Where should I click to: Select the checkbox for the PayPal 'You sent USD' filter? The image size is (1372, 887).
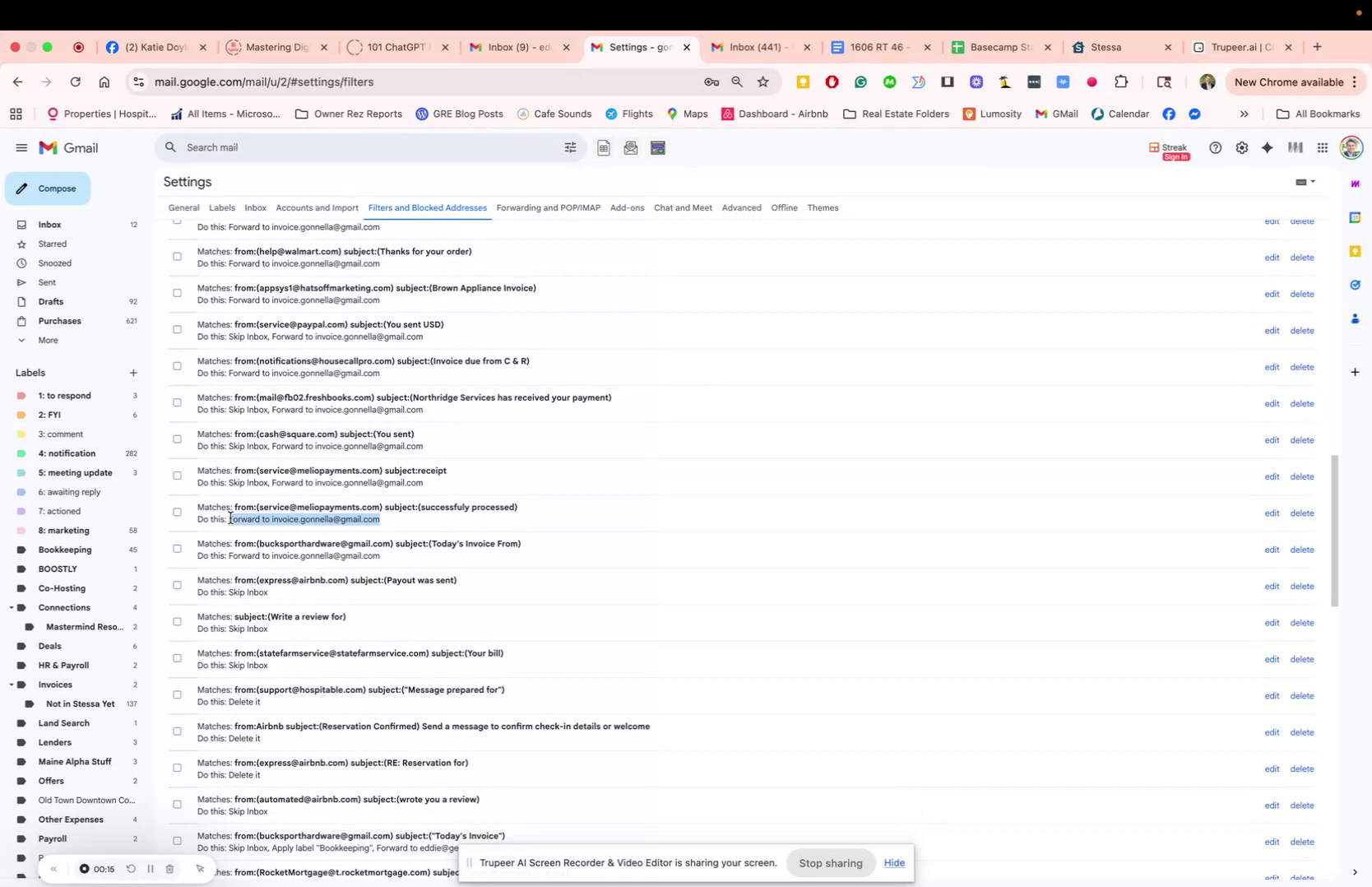(177, 329)
